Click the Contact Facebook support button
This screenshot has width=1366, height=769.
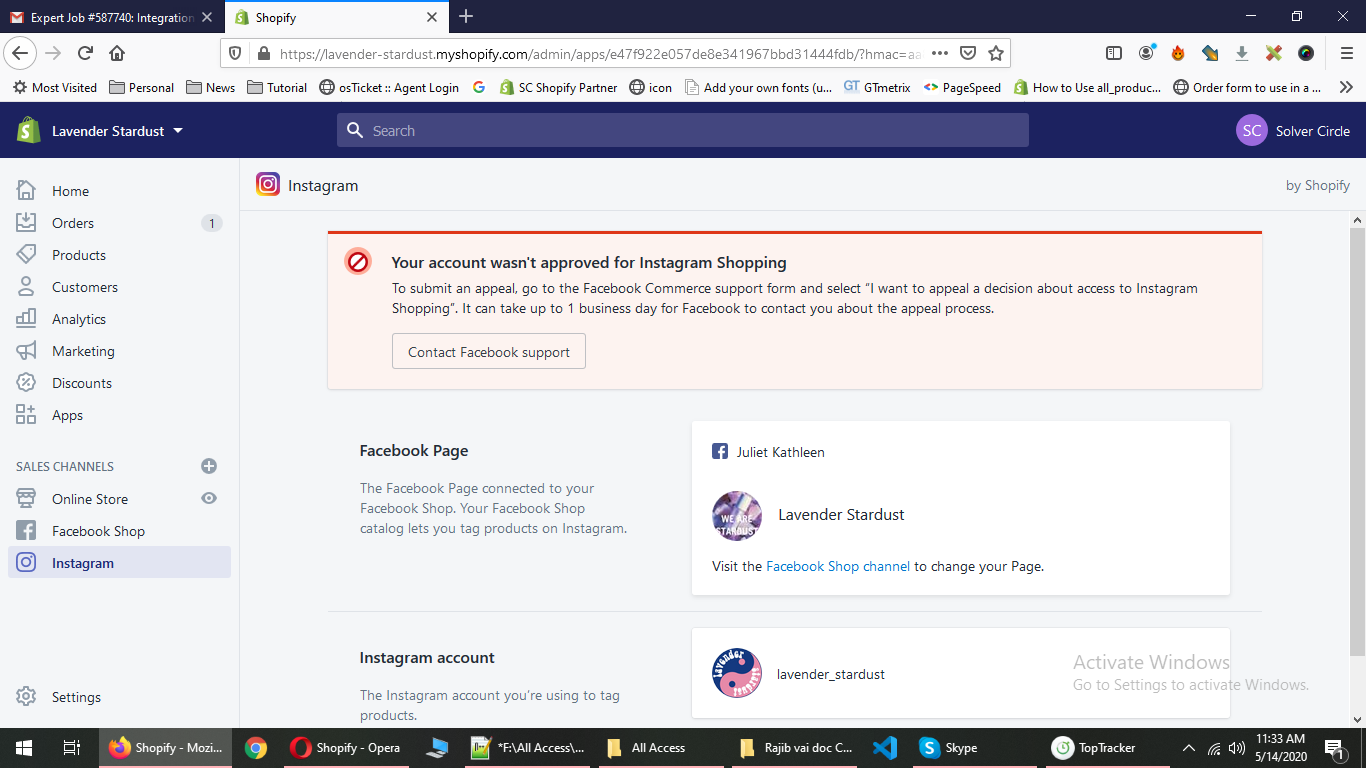click(x=489, y=352)
